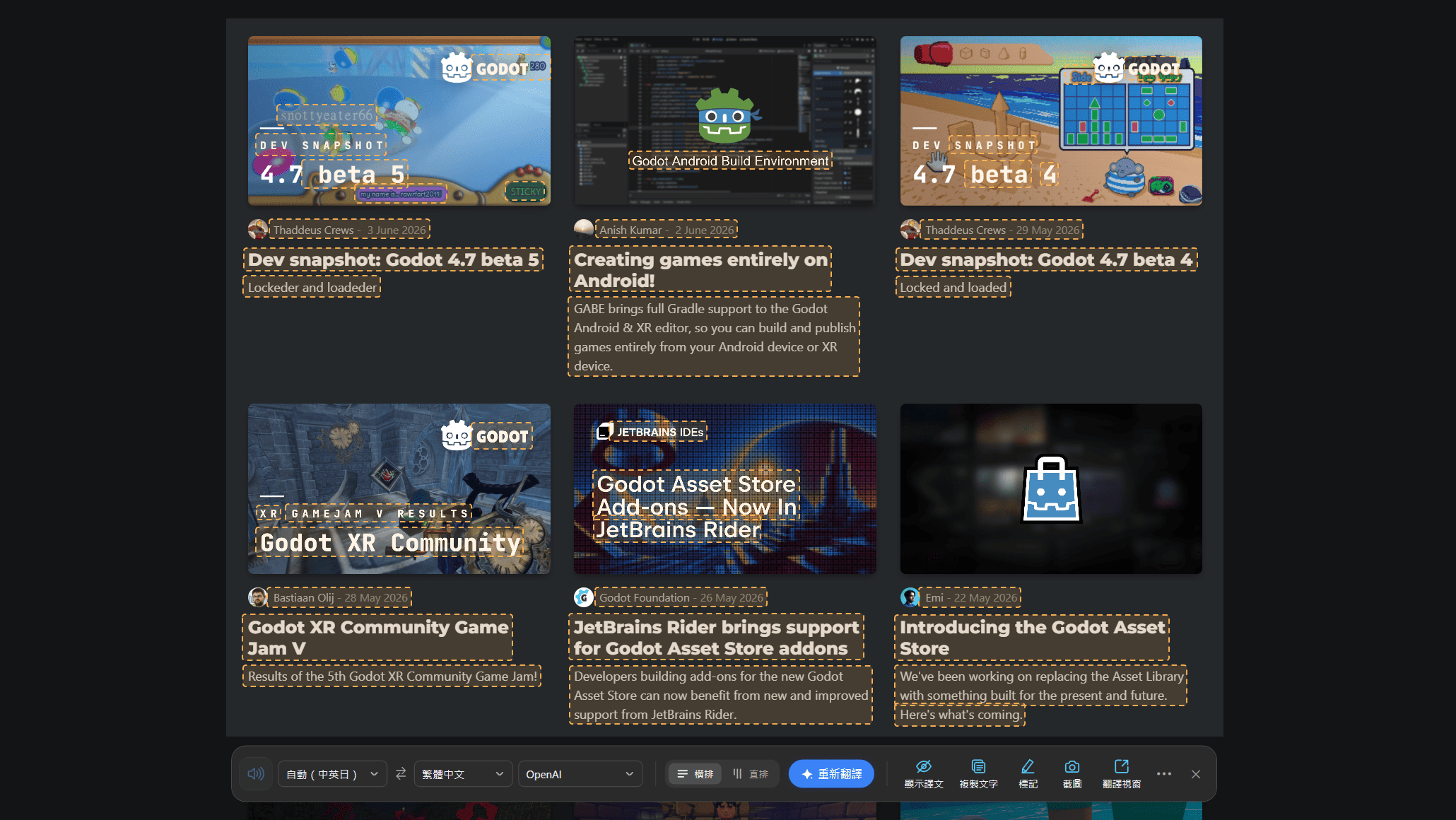Viewport: 1456px width, 820px height.
Task: Click Anish Kumar author avatar
Action: tap(584, 230)
